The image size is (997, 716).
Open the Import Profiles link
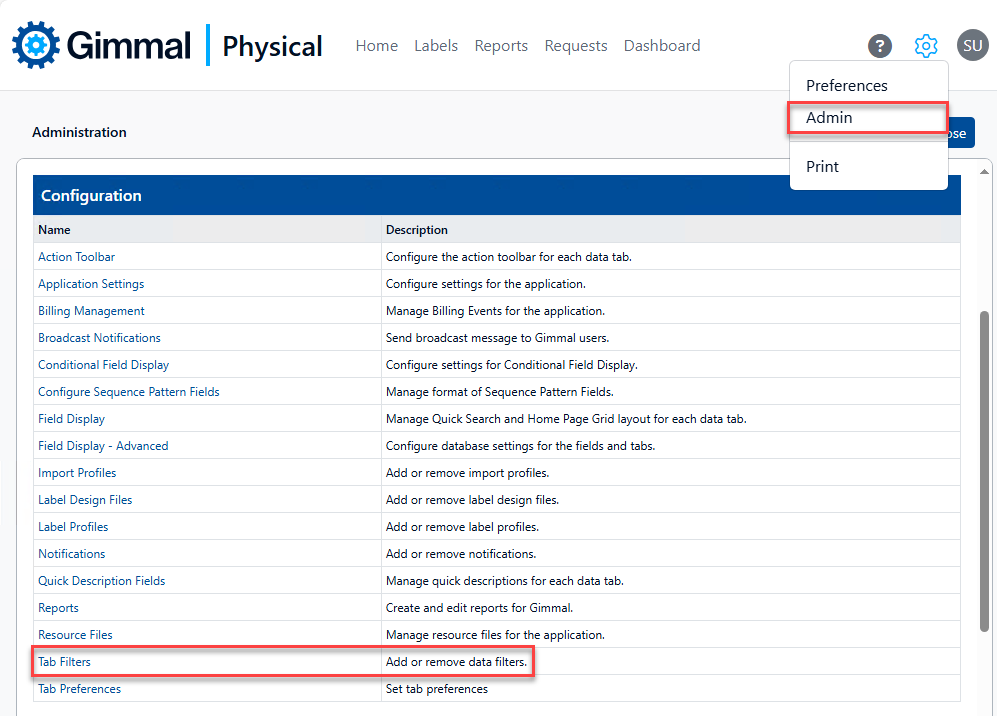[x=77, y=473]
